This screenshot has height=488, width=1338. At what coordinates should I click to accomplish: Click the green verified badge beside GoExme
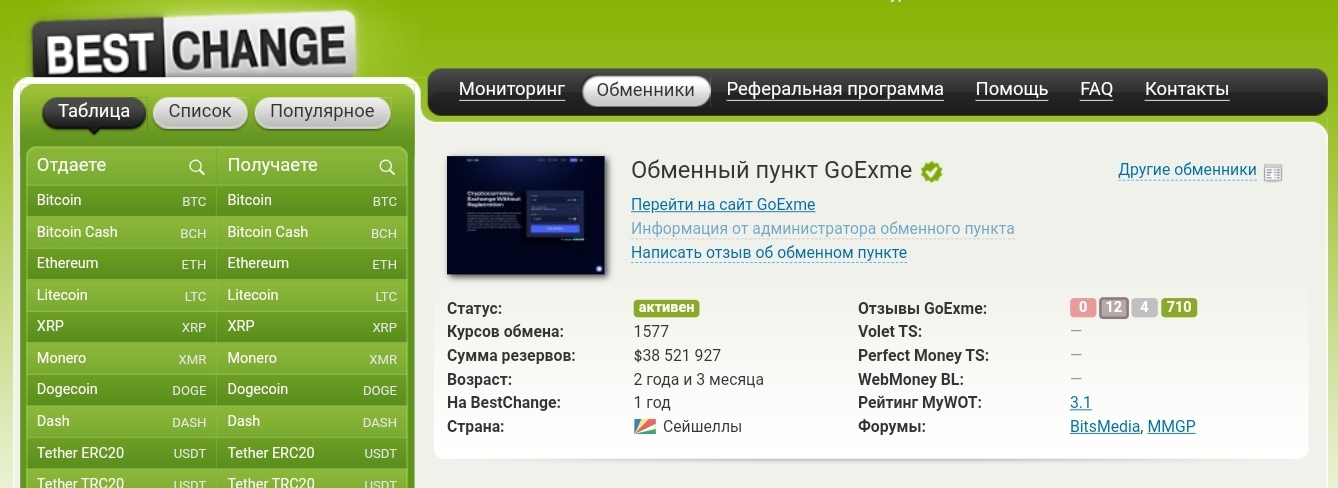click(x=932, y=171)
